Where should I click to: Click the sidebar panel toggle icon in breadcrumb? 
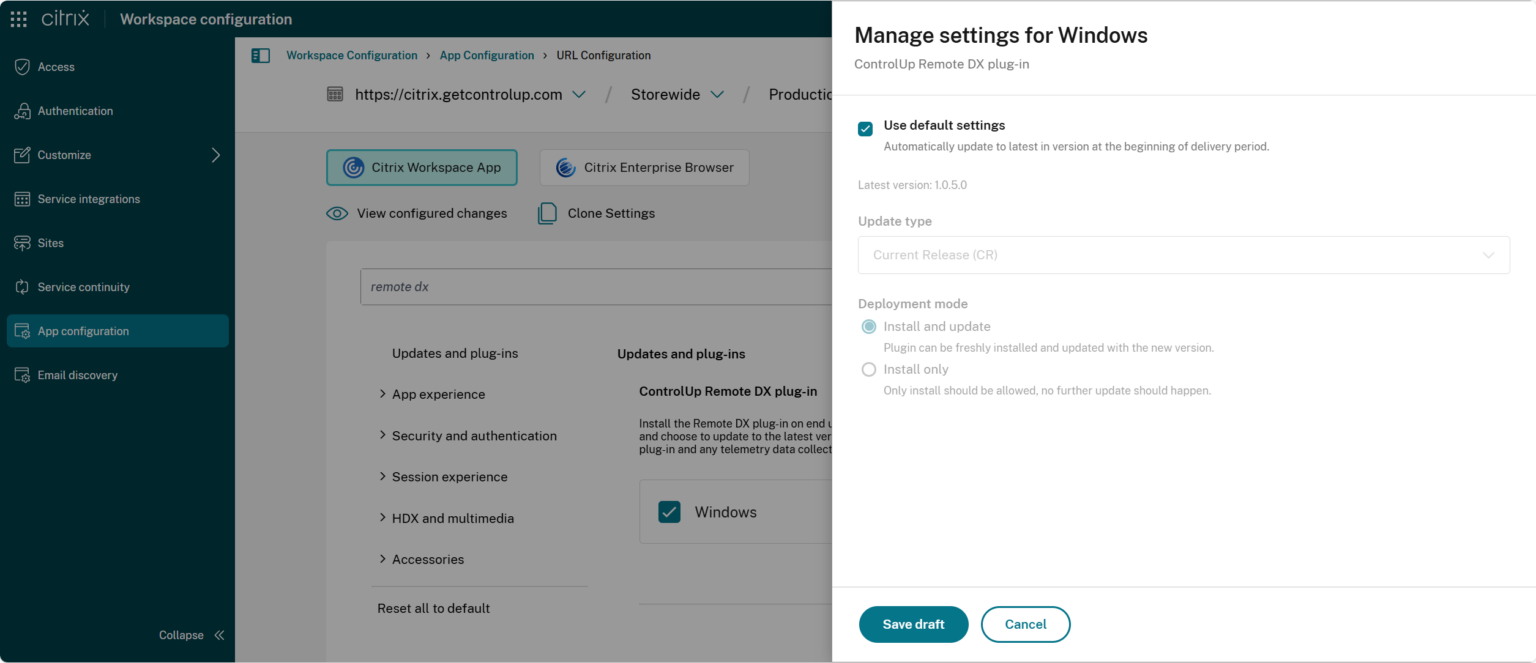(x=260, y=56)
